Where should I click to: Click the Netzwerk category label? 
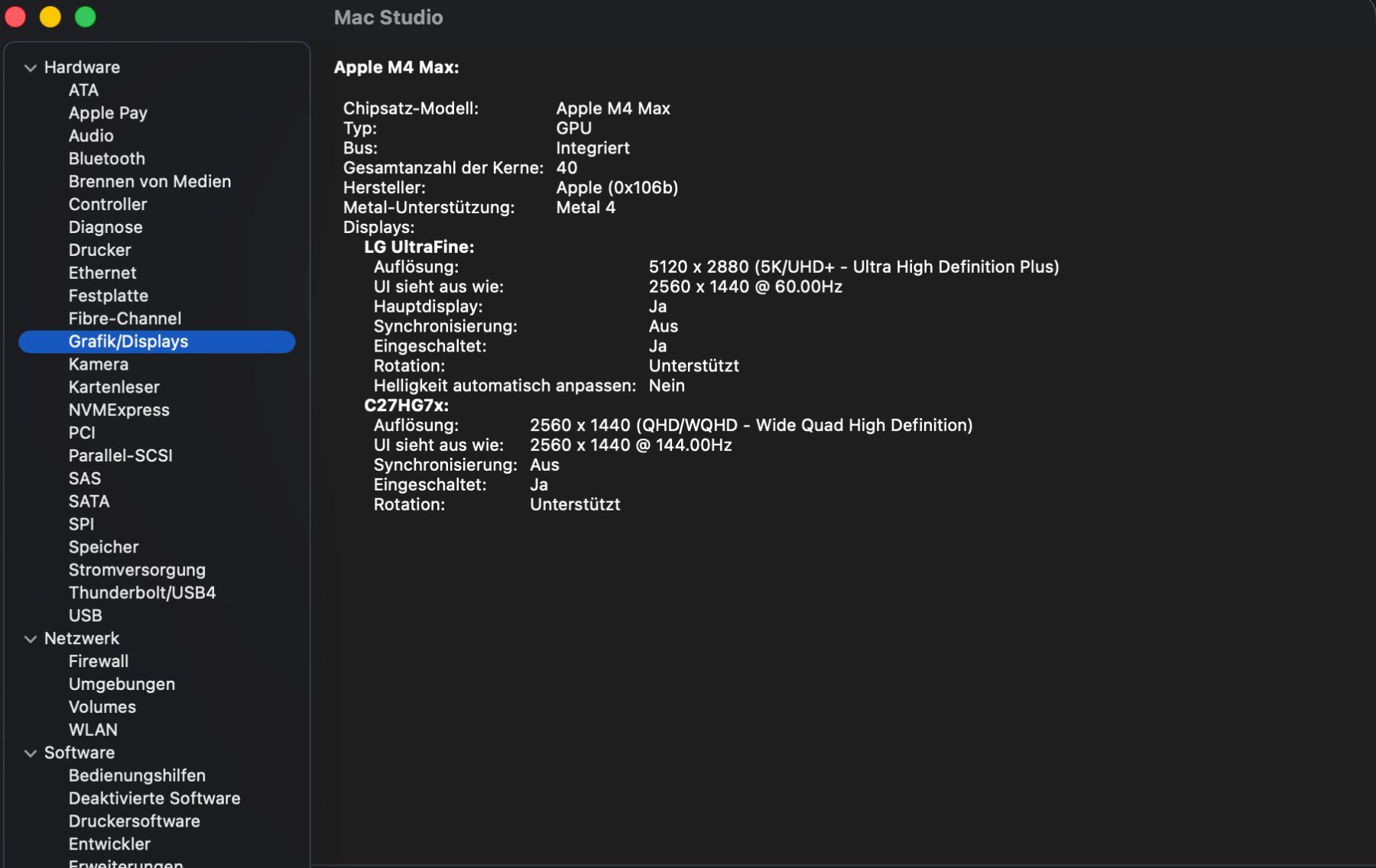tap(82, 639)
